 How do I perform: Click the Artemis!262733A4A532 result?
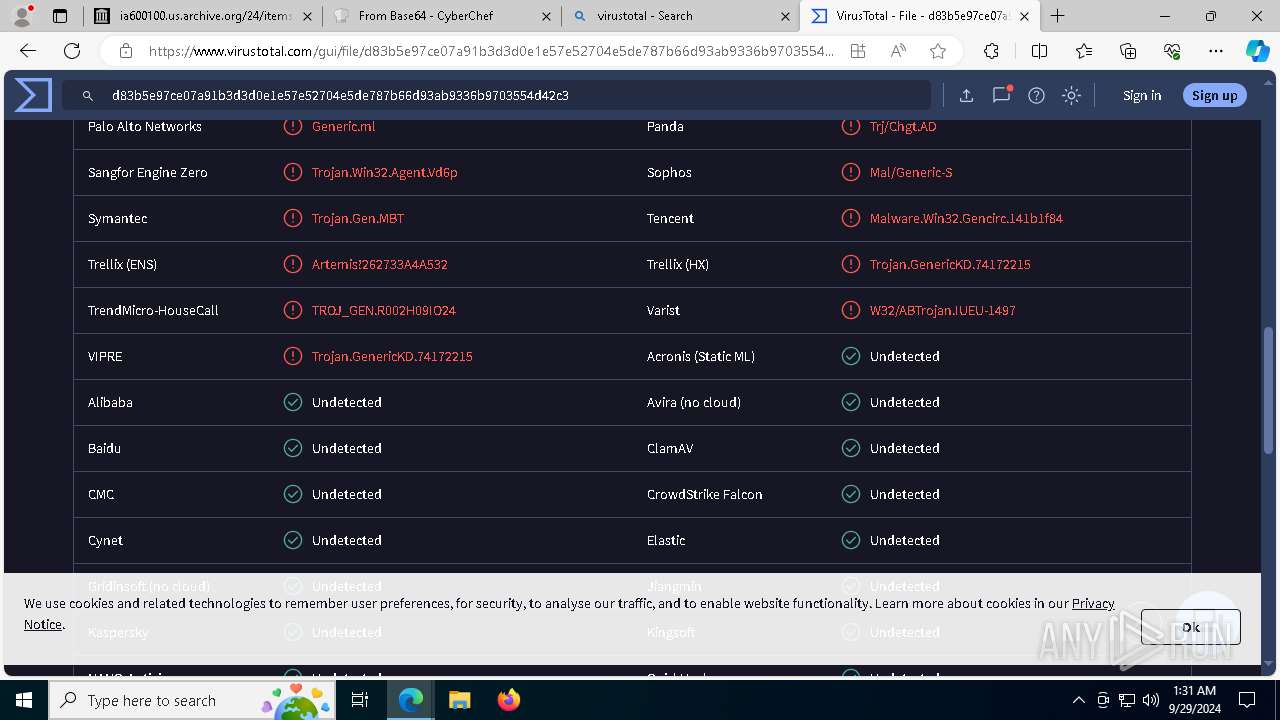point(379,264)
